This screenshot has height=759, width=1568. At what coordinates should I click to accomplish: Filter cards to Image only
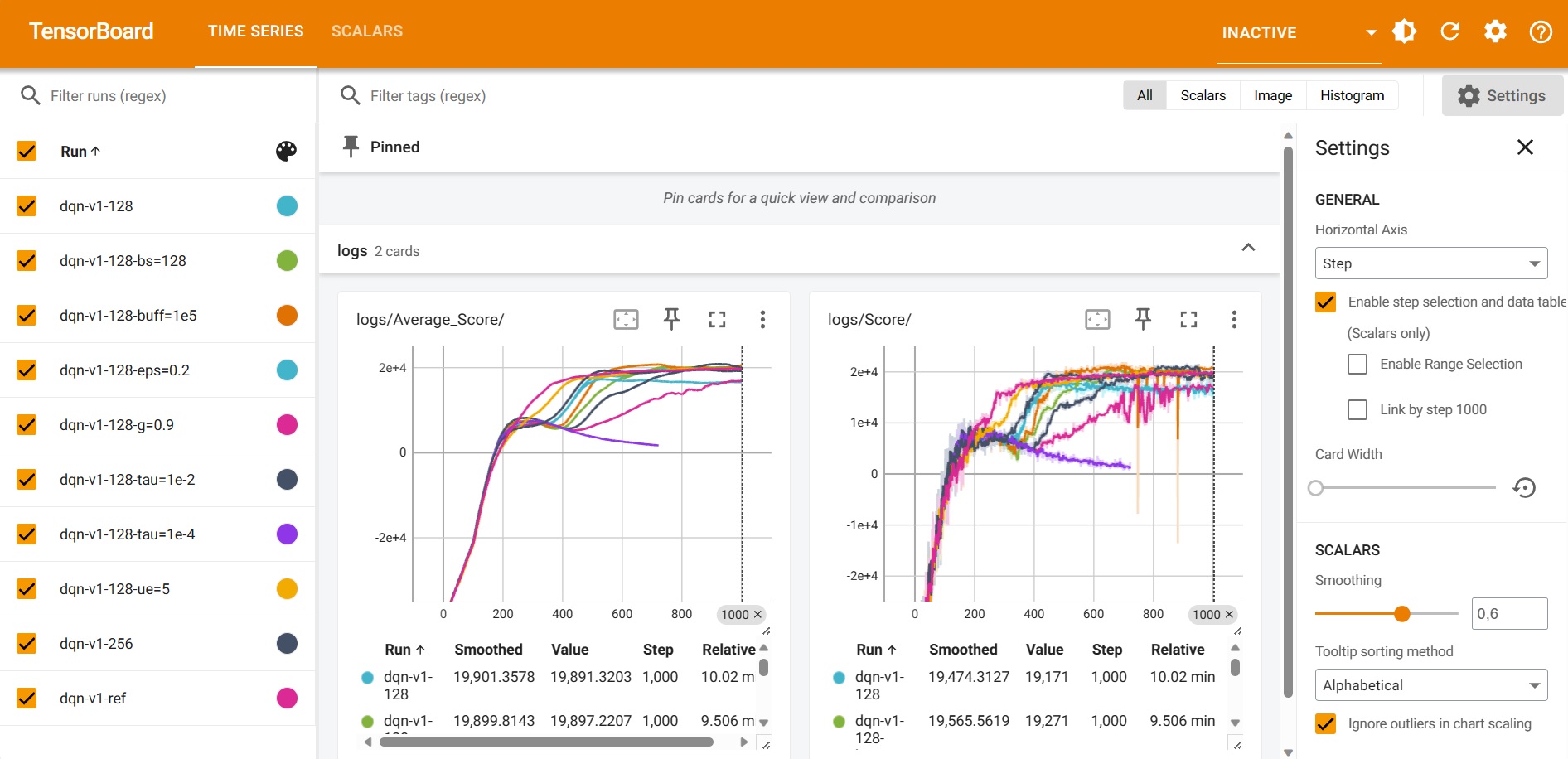pos(1273,95)
